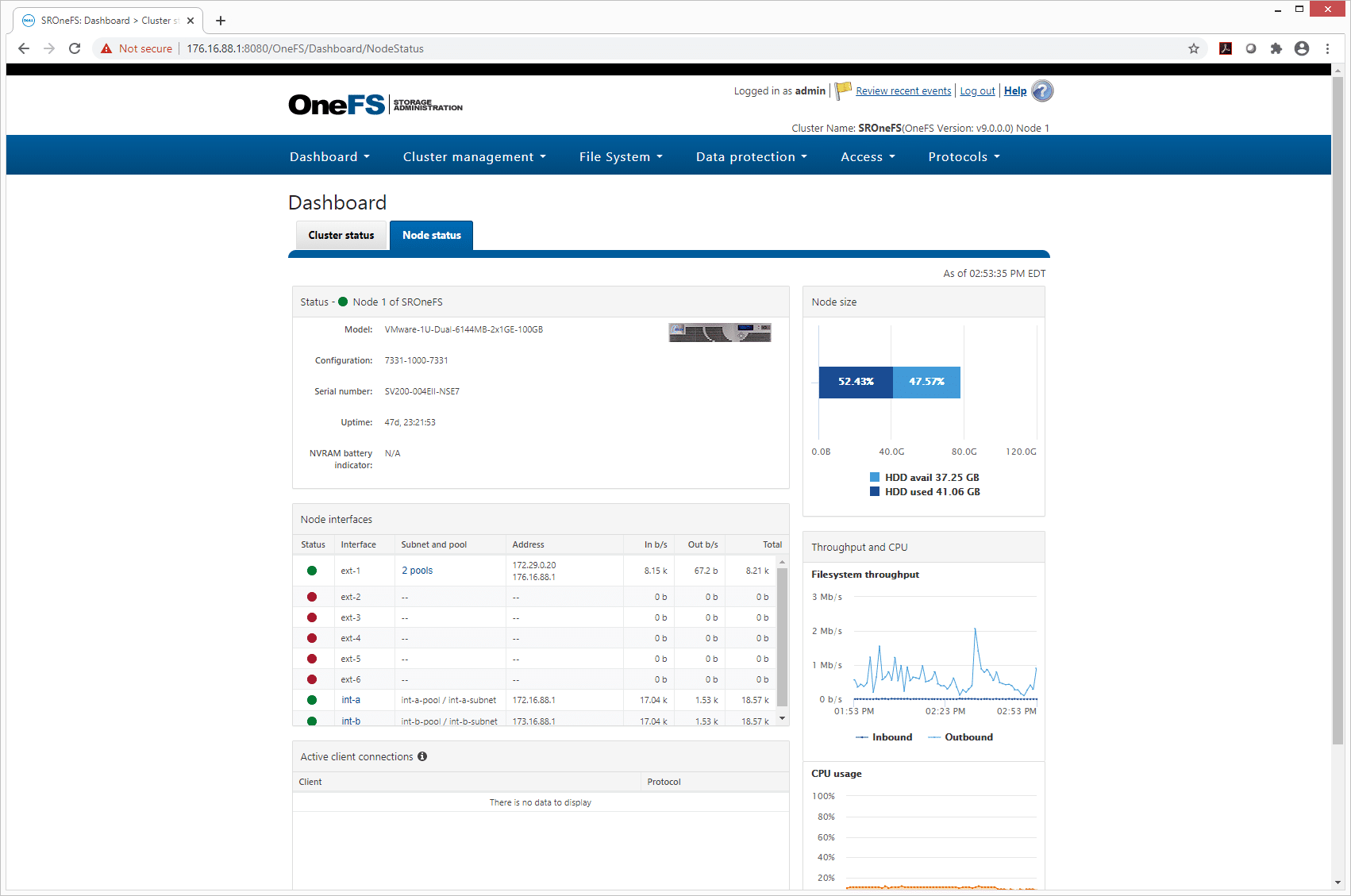Open the Access dropdown menu
1351x896 pixels.
868,157
